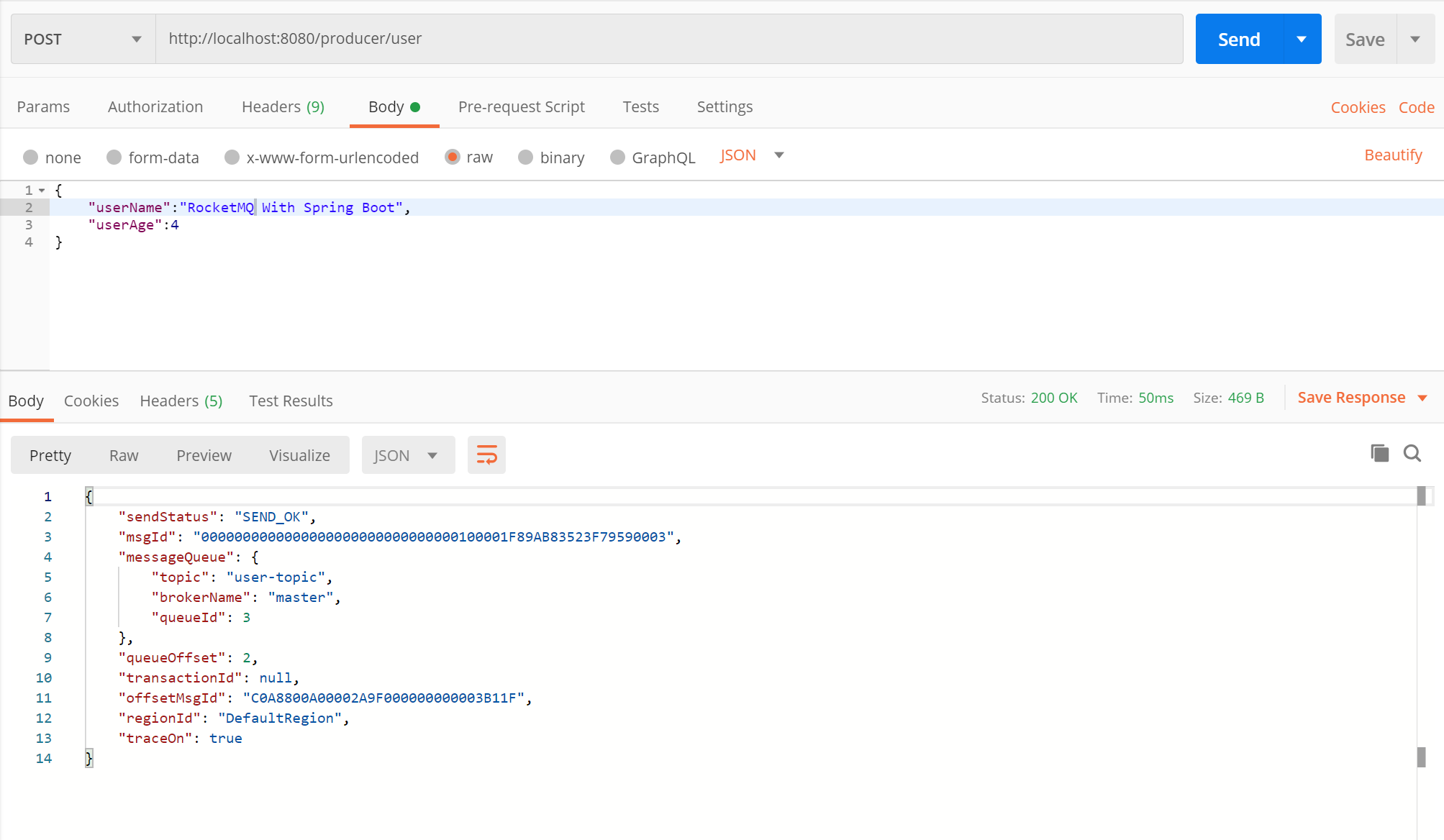Open the Save Response dropdown arrow
This screenshot has height=840, width=1444.
[x=1422, y=398]
